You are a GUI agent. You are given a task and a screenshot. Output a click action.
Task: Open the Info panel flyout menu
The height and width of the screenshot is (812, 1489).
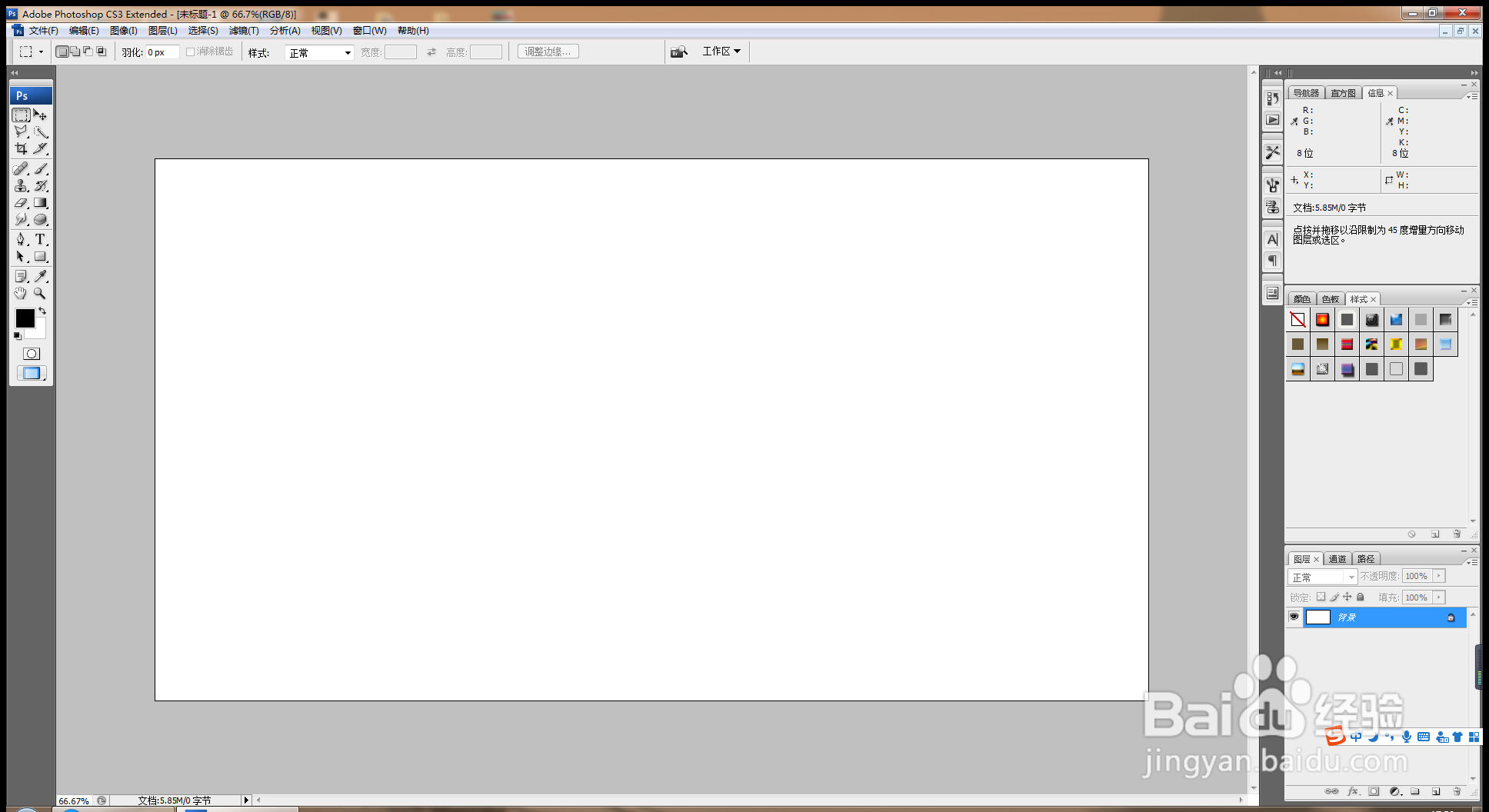click(1472, 96)
